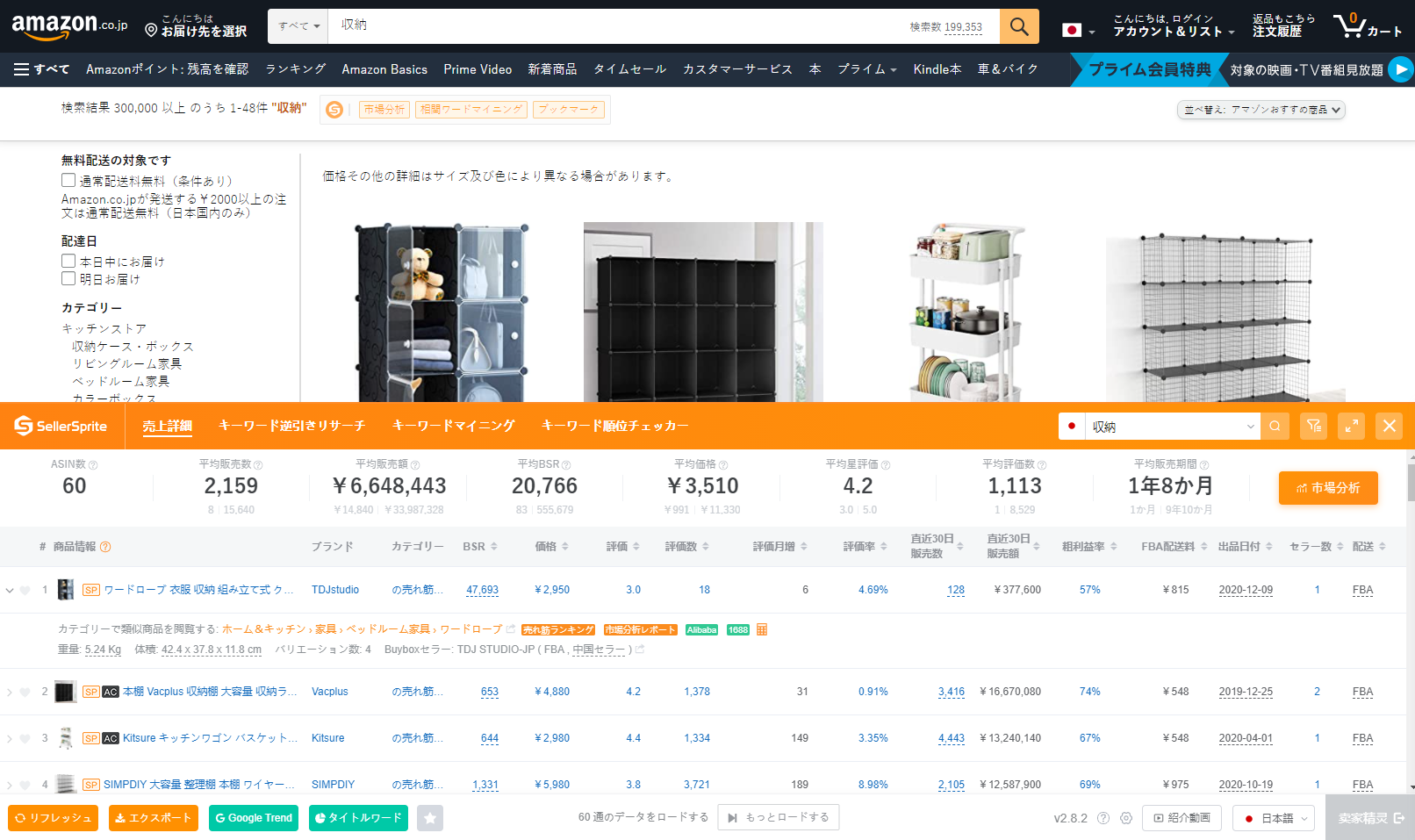The width and height of the screenshot is (1415, 840).
Task: Click the Alibaba badge in row 1 details
Action: [701, 630]
